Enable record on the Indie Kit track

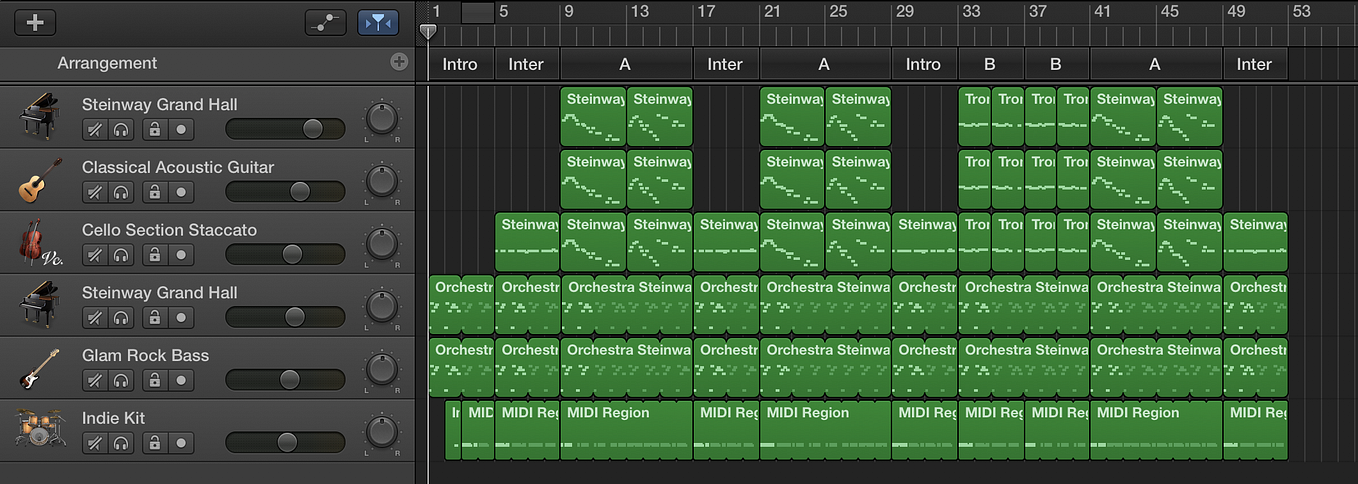181,442
